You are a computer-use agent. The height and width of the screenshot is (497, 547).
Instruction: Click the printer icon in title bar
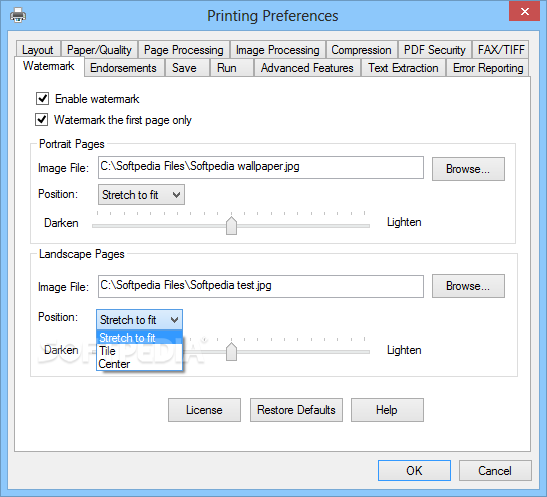[x=18, y=15]
